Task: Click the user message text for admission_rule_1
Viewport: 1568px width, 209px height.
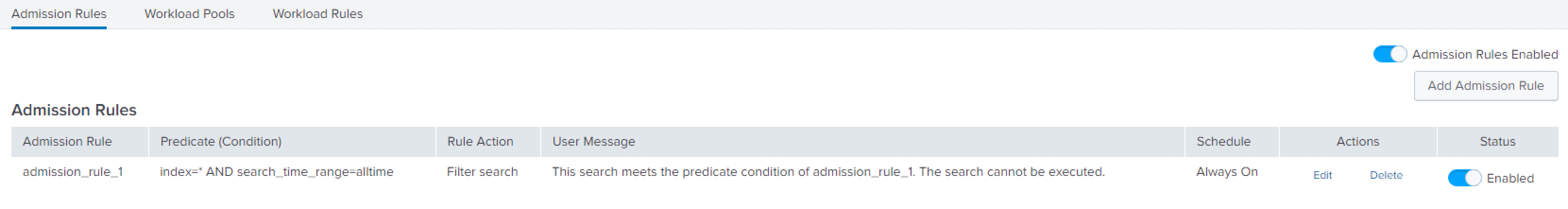Action: pos(828,172)
